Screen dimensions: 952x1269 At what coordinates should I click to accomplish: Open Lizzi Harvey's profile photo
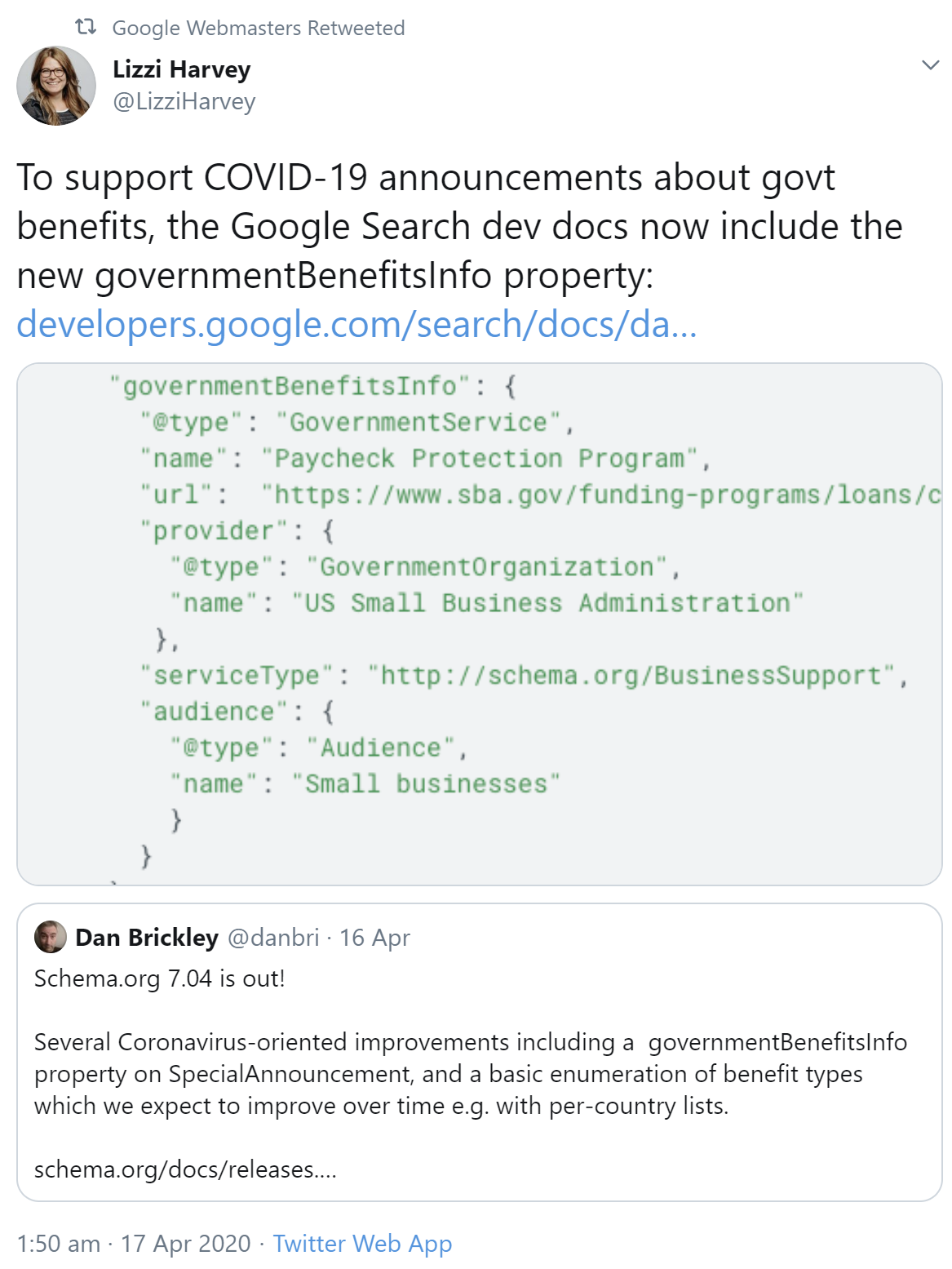[x=56, y=86]
